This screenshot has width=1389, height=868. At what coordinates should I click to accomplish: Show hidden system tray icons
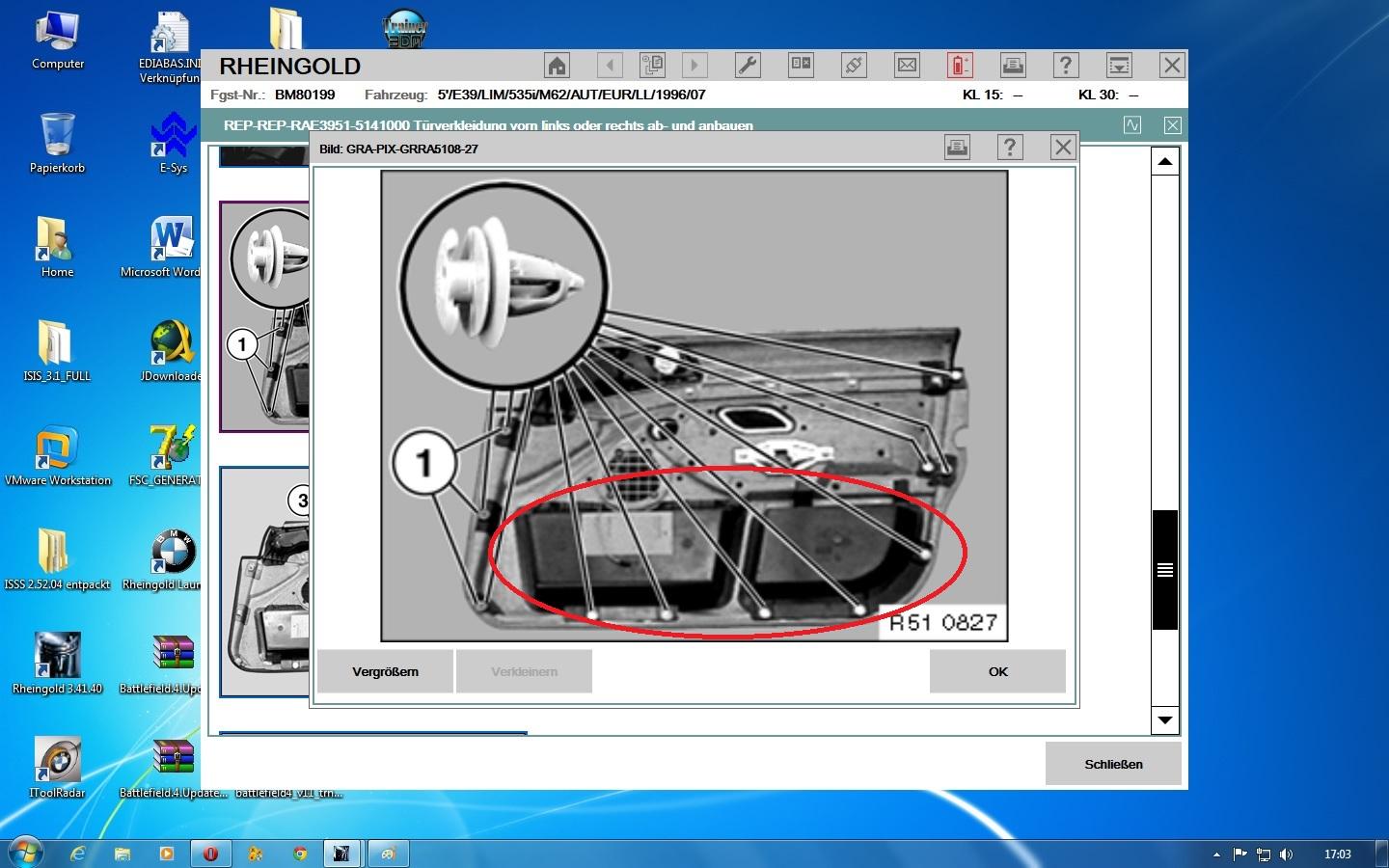point(1216,854)
